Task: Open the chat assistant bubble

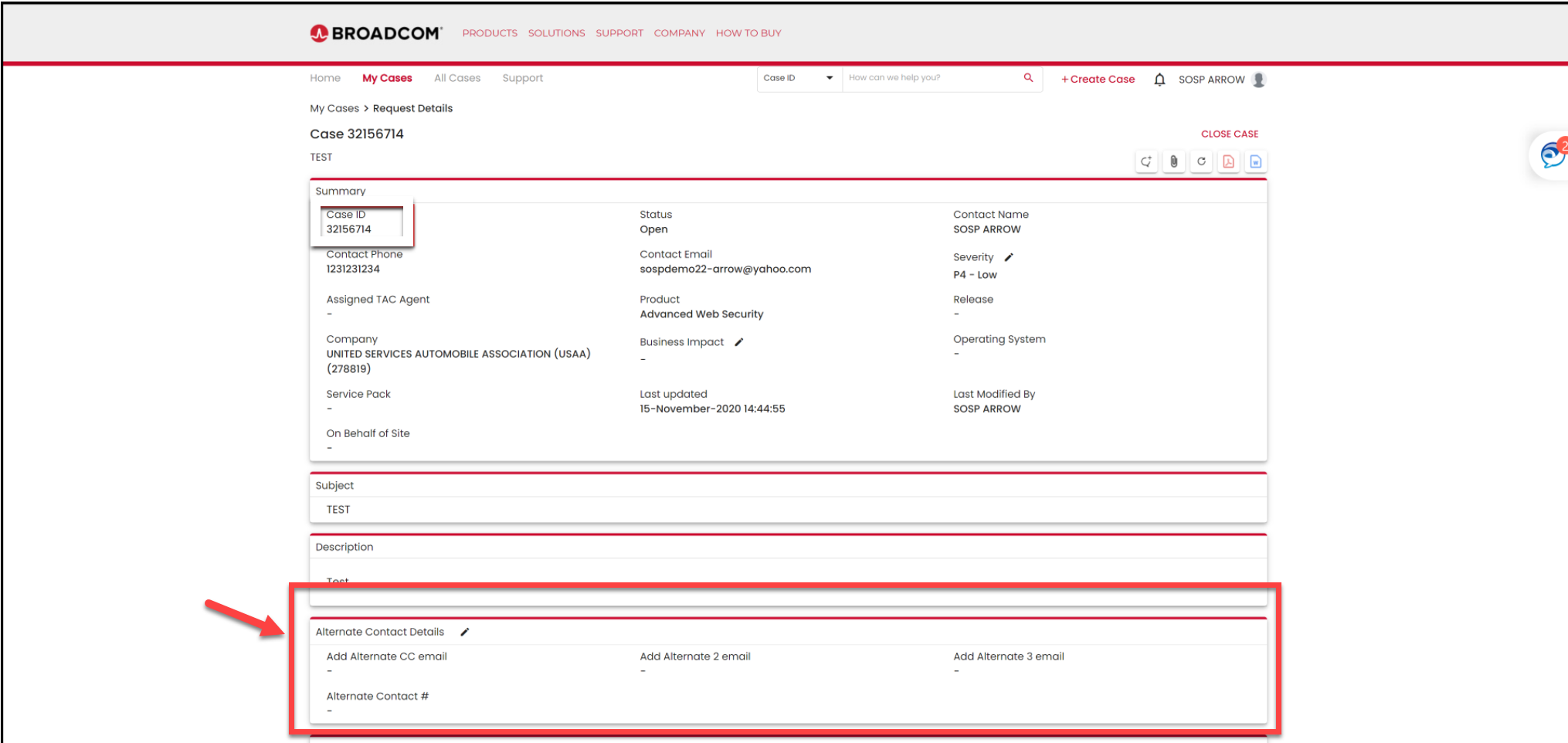Action: [1551, 155]
